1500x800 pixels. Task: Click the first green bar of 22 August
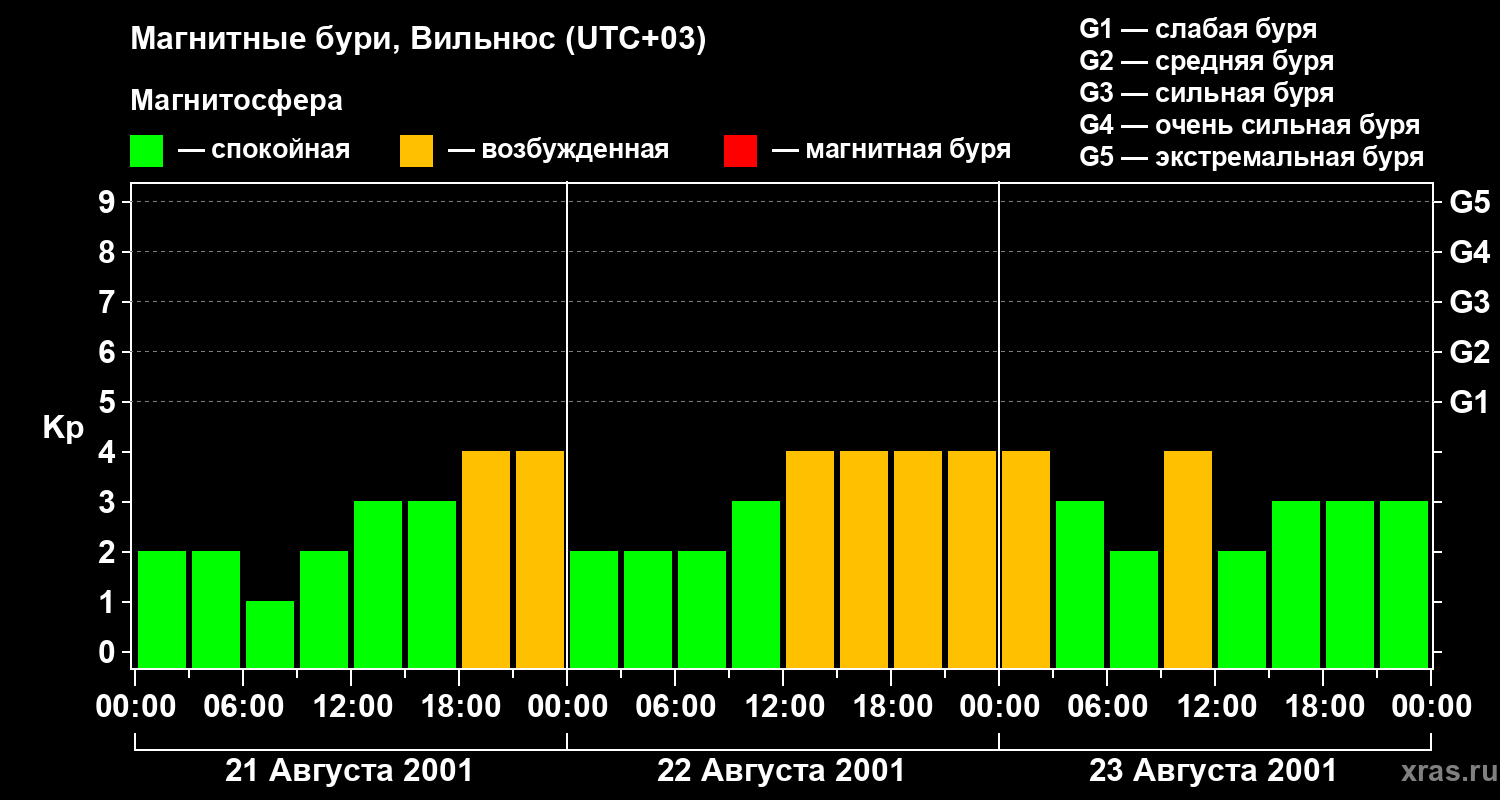[x=594, y=609]
